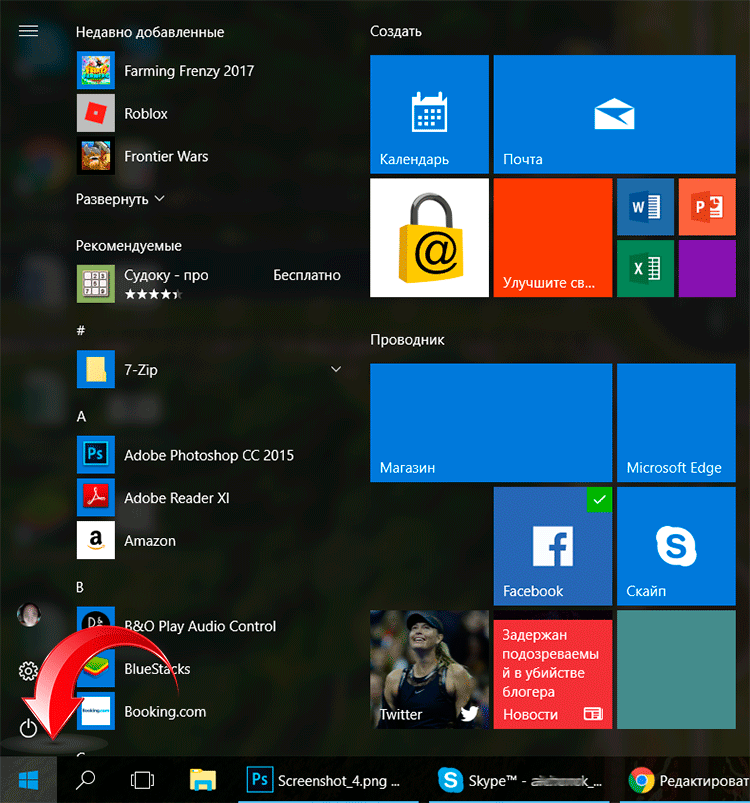The height and width of the screenshot is (803, 750).
Task: Open the Booking.com app icon
Action: coord(96,711)
